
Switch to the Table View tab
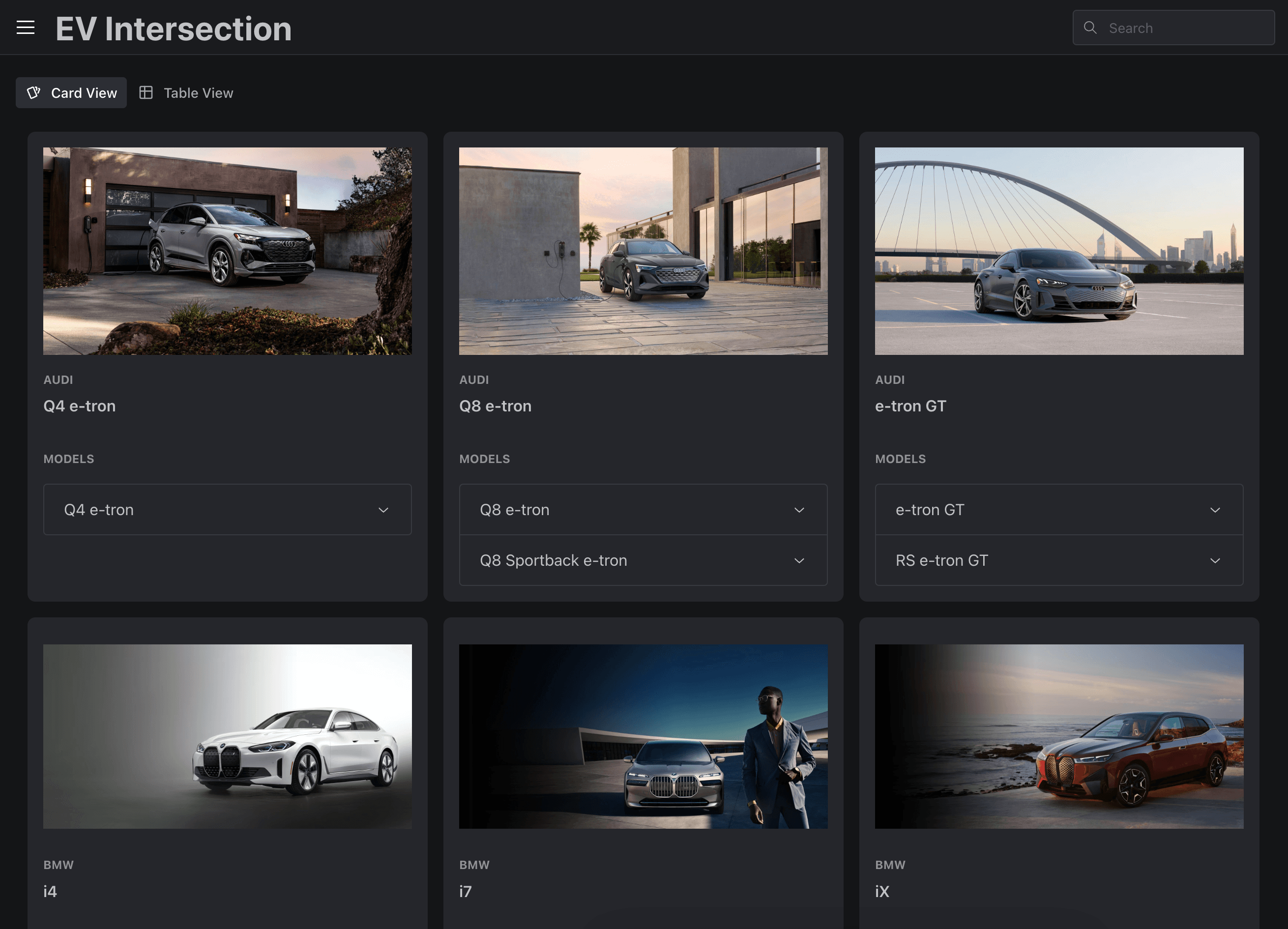(186, 92)
